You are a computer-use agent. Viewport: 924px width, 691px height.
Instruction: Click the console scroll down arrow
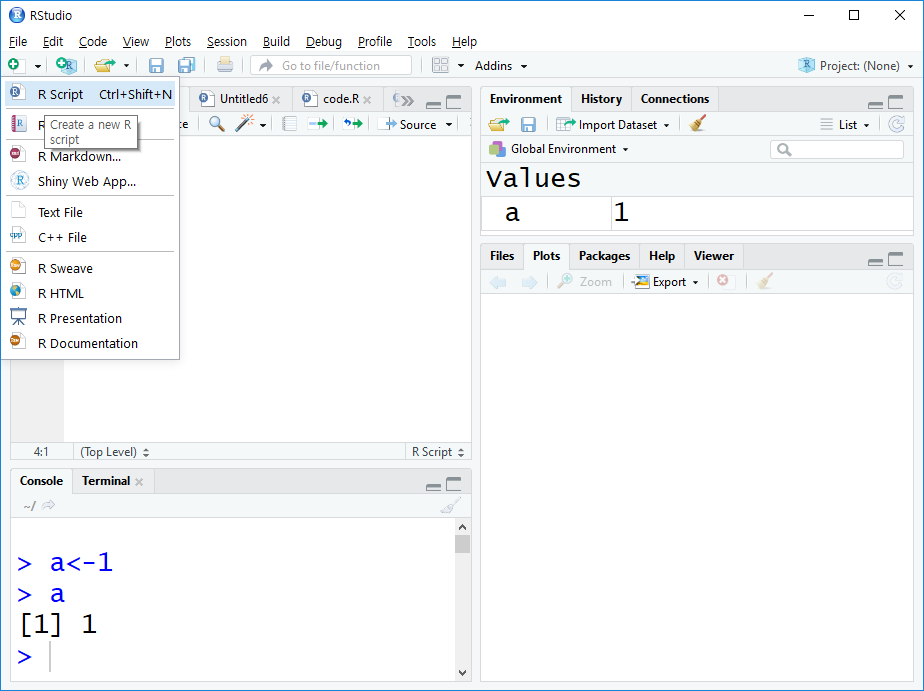[463, 672]
